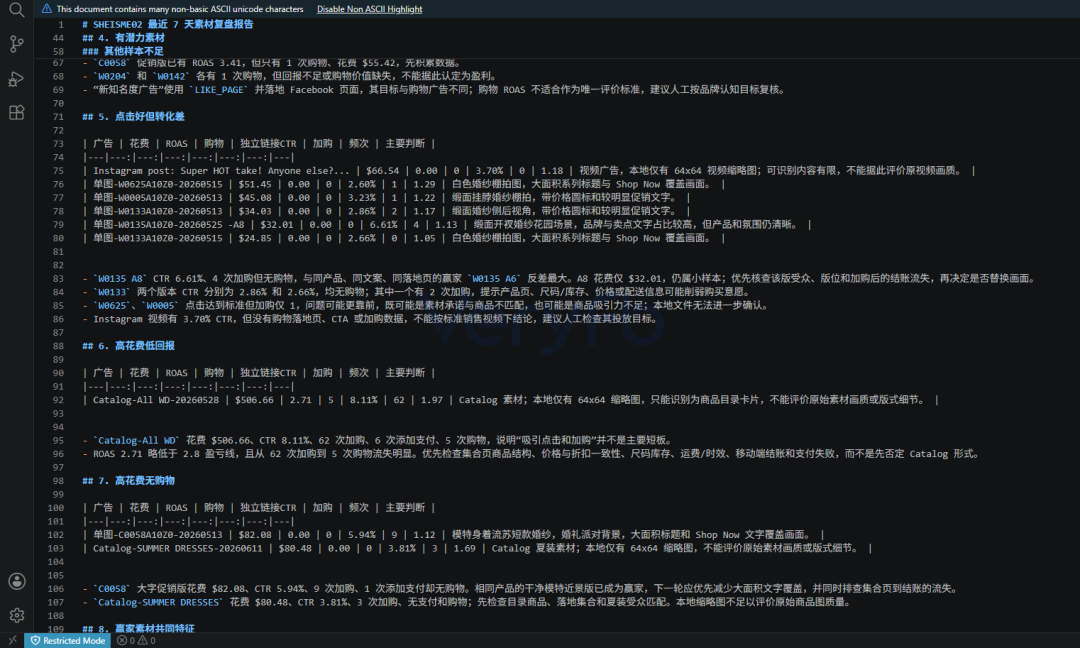Open the Problems errors and warnings indicator
Viewport: 1080px width, 648px height.
pyautogui.click(x=136, y=640)
